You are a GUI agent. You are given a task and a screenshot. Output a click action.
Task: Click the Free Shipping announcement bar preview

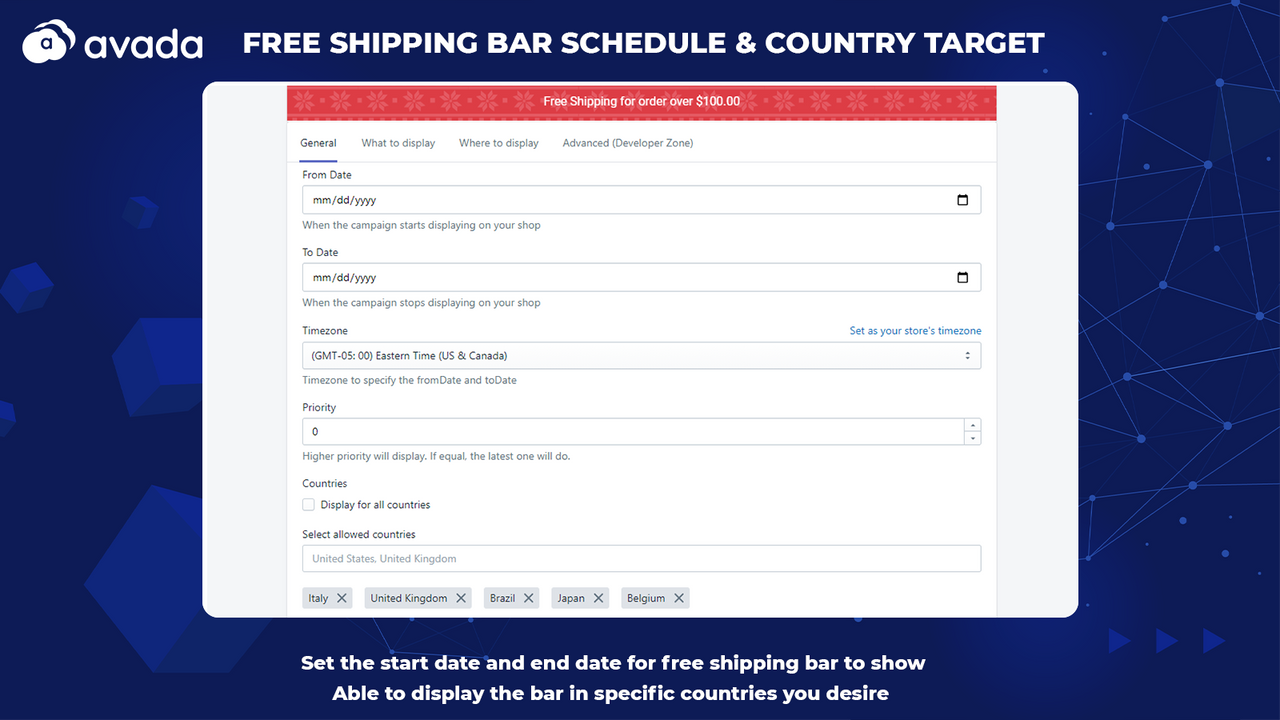[641, 102]
